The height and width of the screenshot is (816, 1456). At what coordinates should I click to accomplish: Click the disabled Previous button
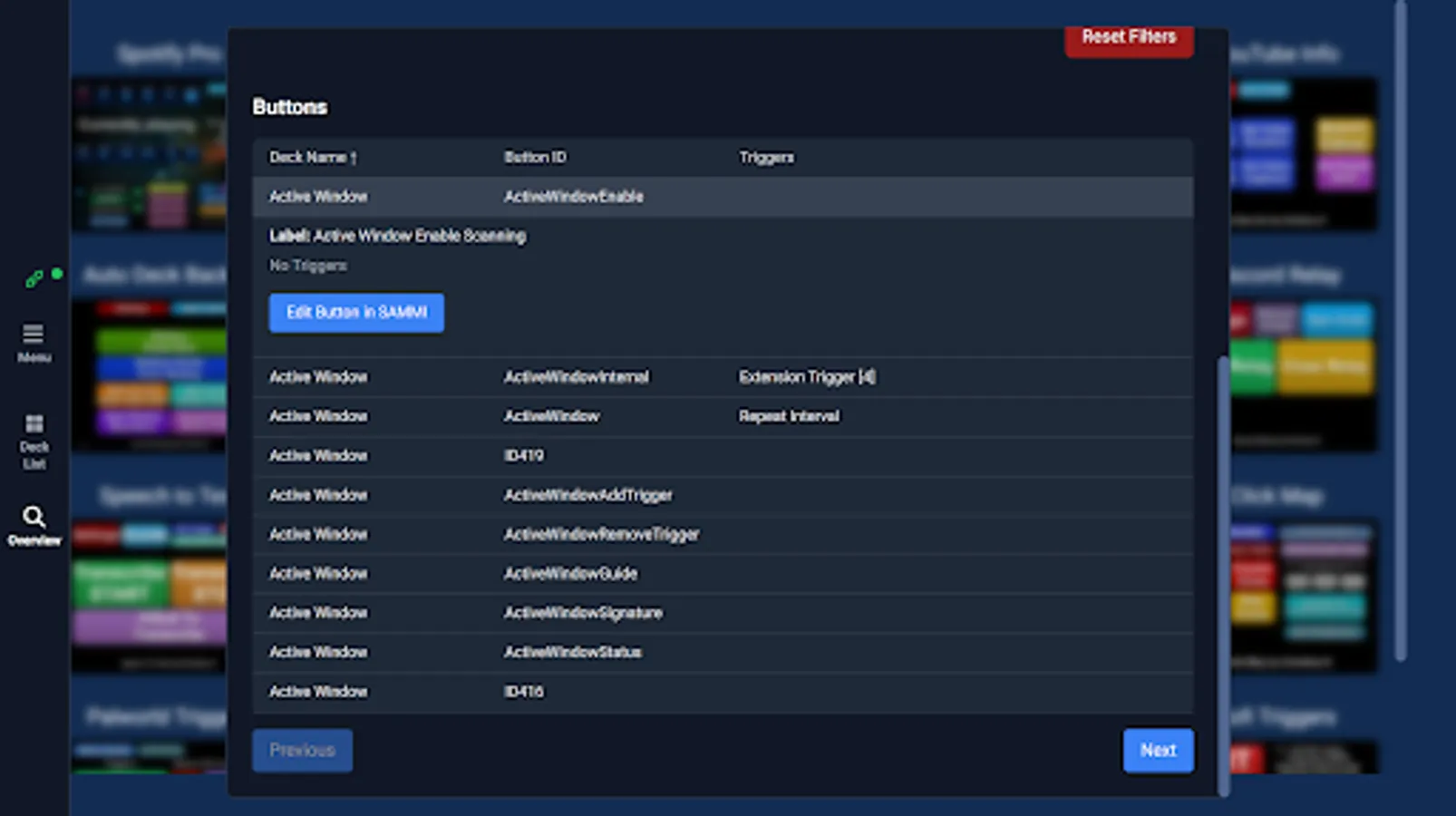pos(302,750)
